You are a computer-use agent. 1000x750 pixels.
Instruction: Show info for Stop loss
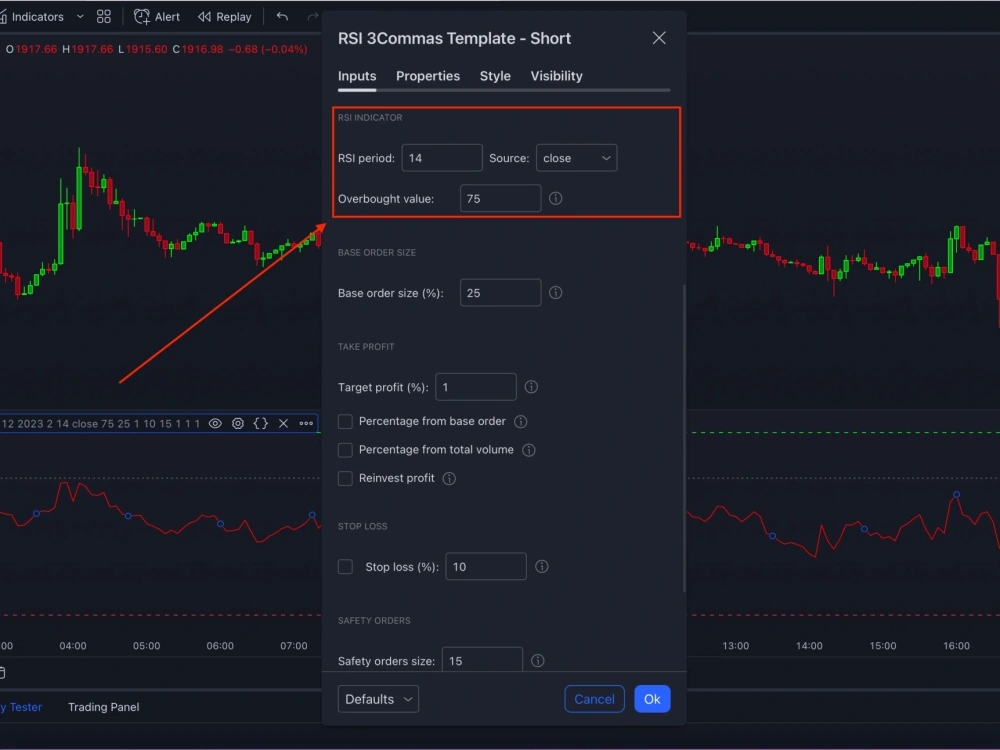[x=541, y=566]
